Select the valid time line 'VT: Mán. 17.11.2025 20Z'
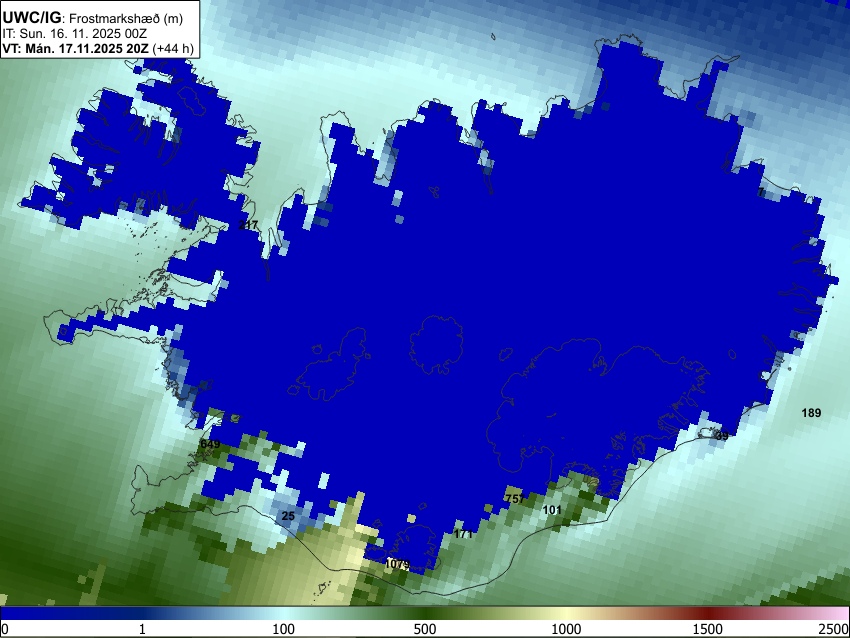The image size is (850, 638). [75, 49]
